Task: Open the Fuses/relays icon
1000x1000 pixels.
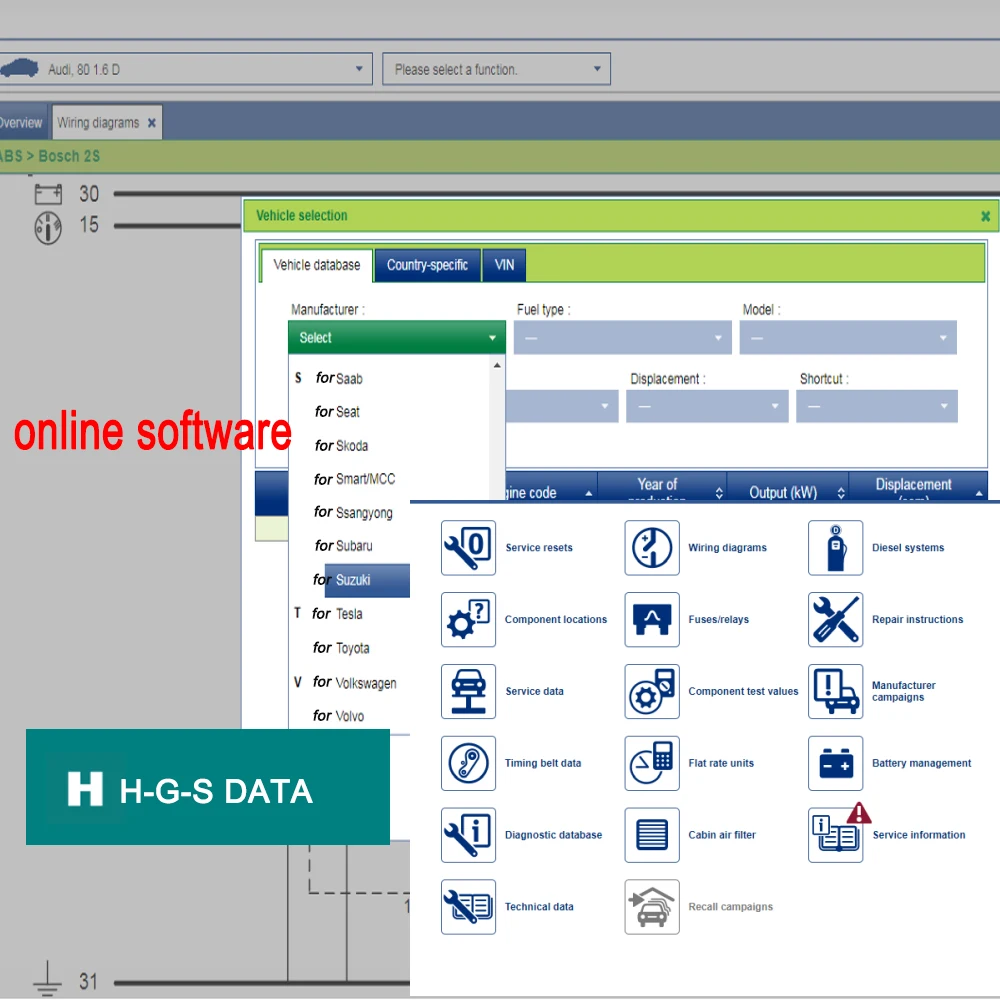Action: pos(652,619)
